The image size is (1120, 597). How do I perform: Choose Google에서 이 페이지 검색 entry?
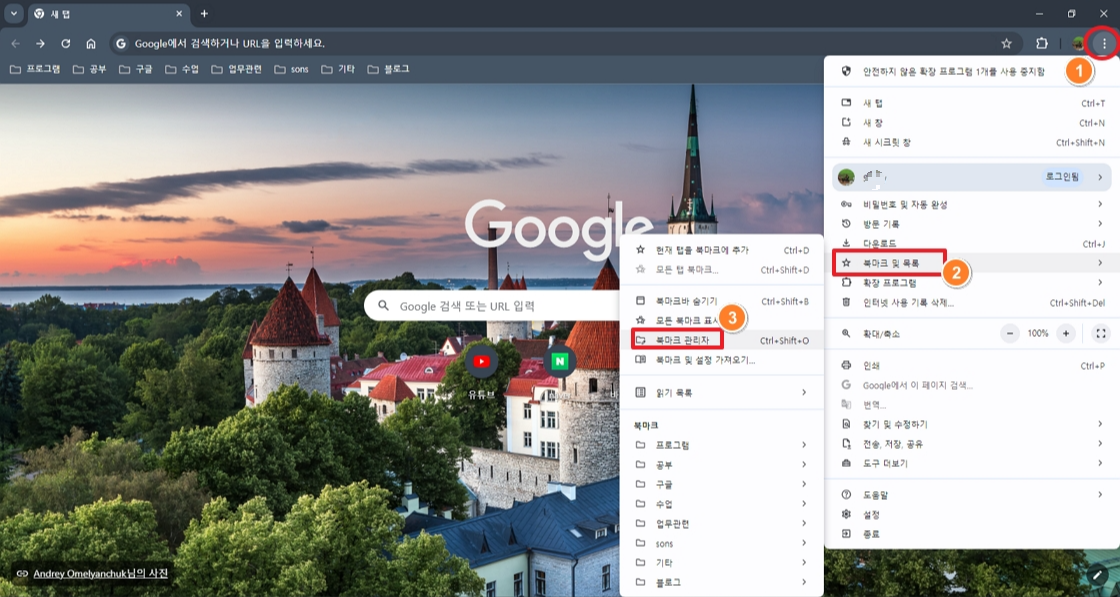(972, 385)
